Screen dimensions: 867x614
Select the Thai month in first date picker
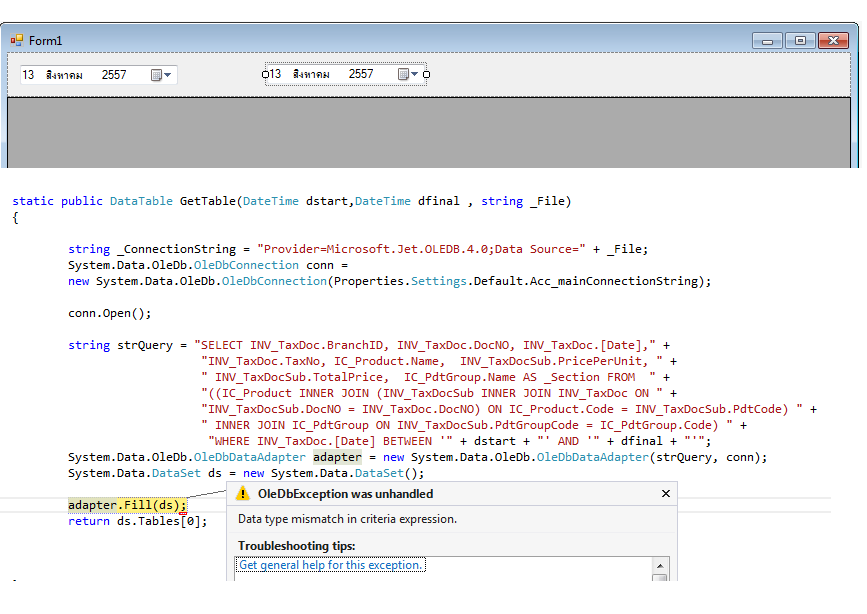tap(64, 75)
